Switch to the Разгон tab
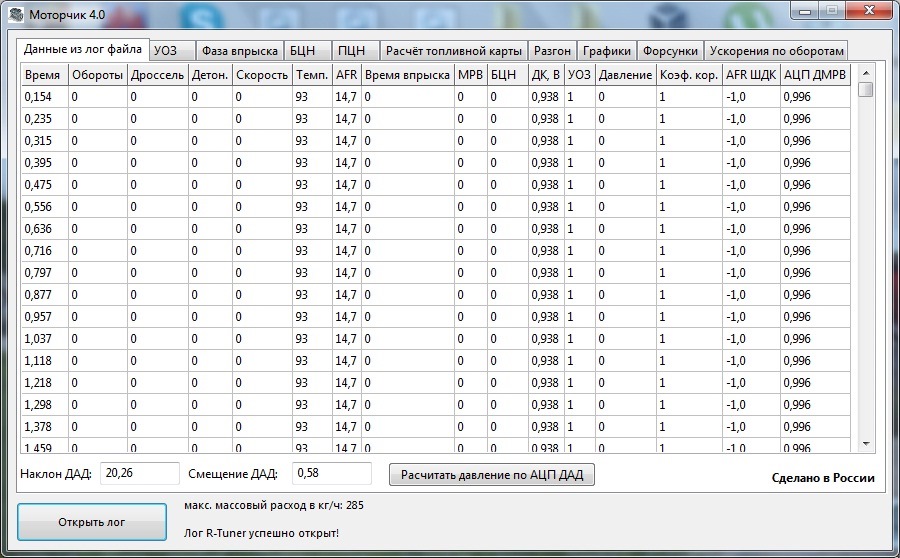Image resolution: width=900 pixels, height=558 pixels. [552, 51]
